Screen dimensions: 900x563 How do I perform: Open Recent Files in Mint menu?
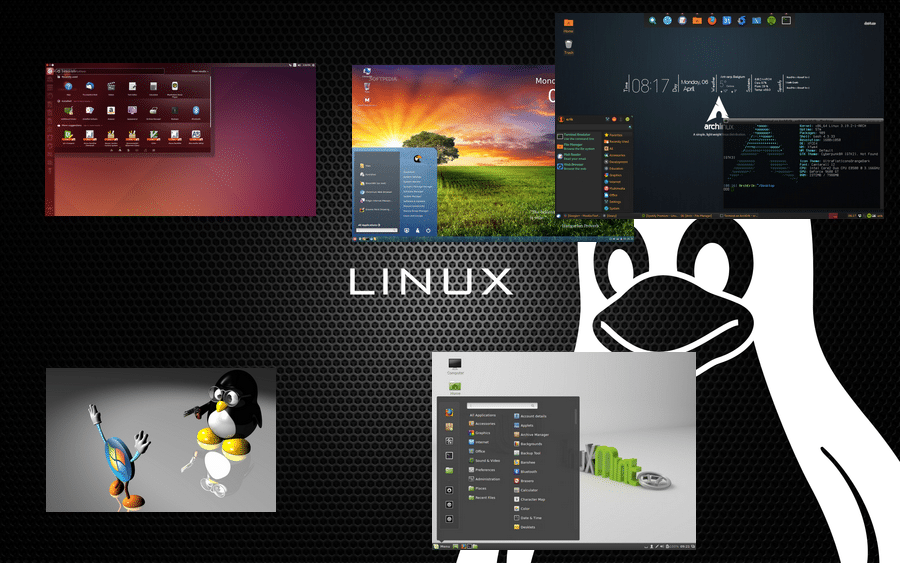click(482, 498)
